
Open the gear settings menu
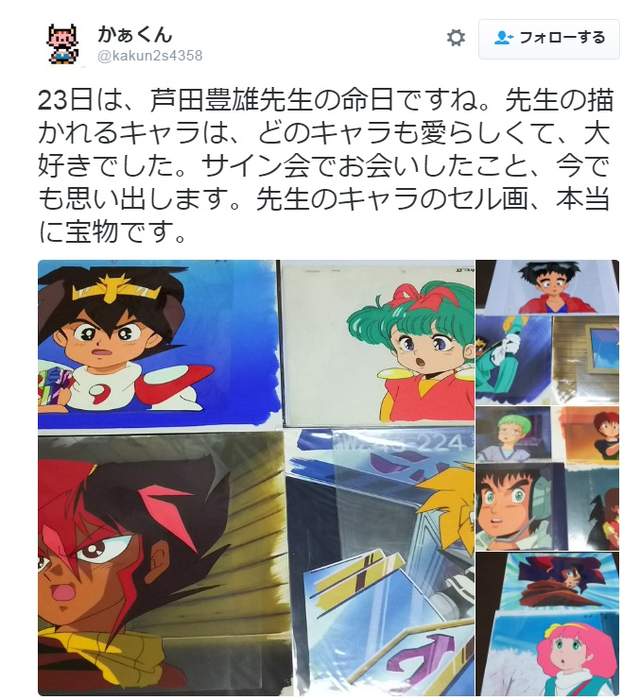[x=456, y=38]
